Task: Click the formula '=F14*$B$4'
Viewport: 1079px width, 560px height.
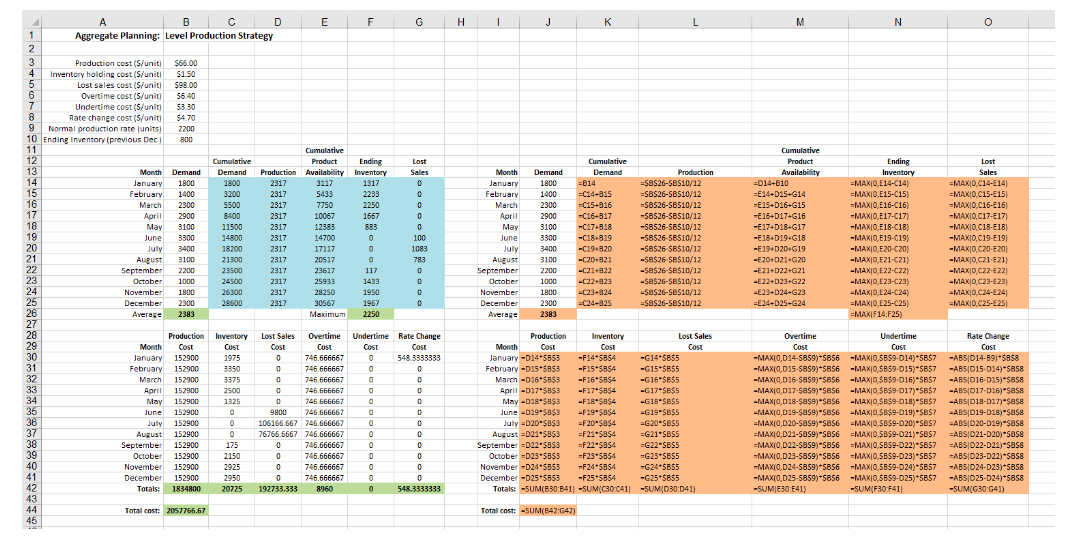Action: (607, 358)
